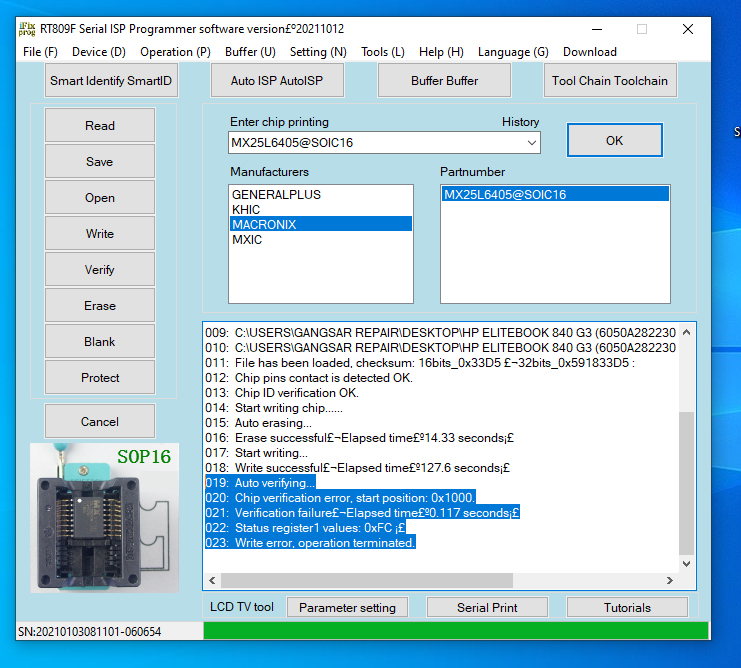The image size is (741, 668).
Task: Expand the chip printing history dropdown
Action: (530, 143)
